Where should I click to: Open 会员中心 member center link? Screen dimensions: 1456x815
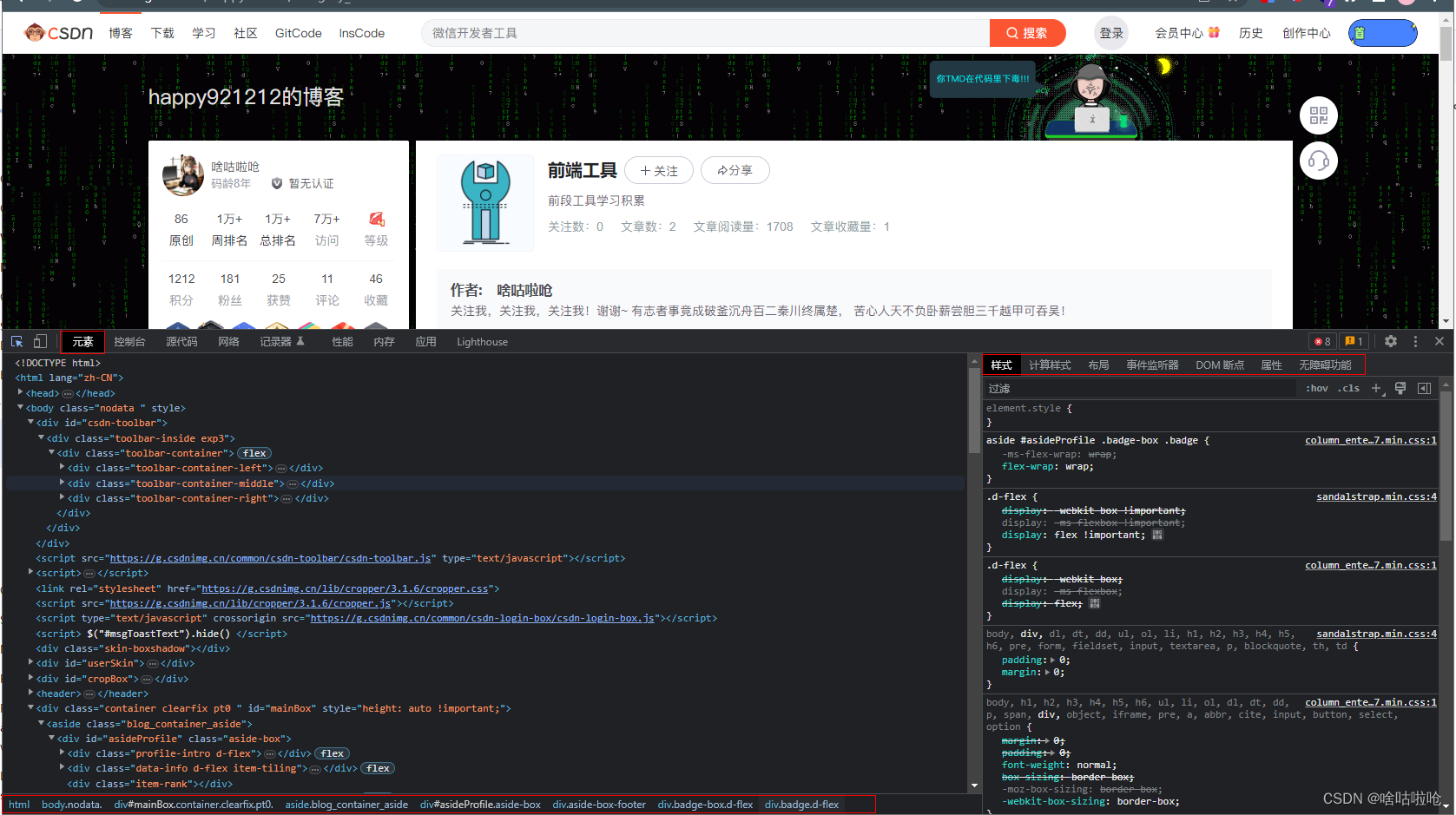click(1187, 33)
